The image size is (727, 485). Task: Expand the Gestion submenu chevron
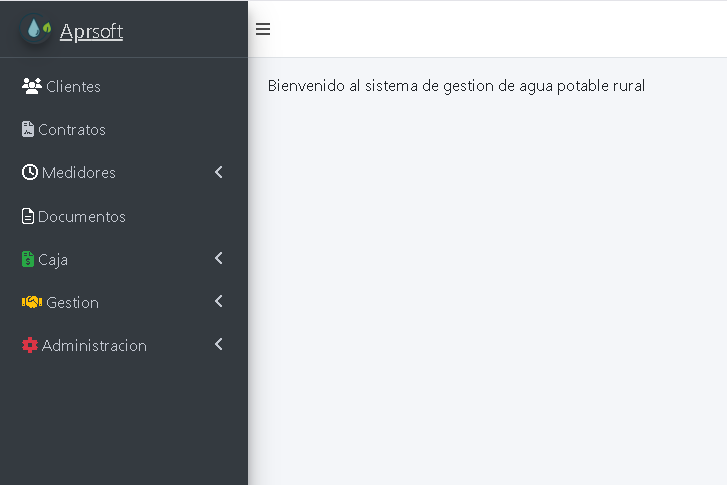coord(219,301)
